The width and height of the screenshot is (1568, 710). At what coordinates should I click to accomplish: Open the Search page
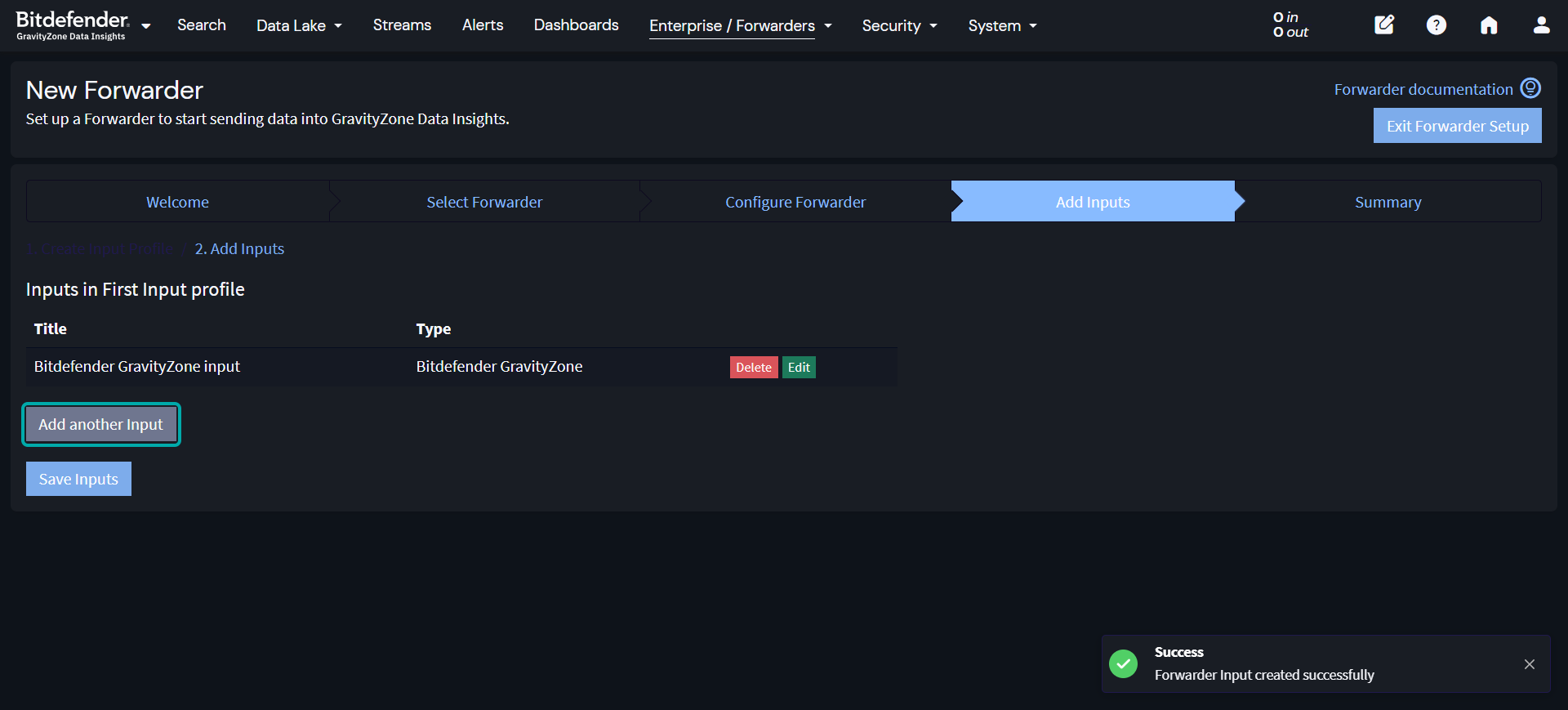(202, 25)
